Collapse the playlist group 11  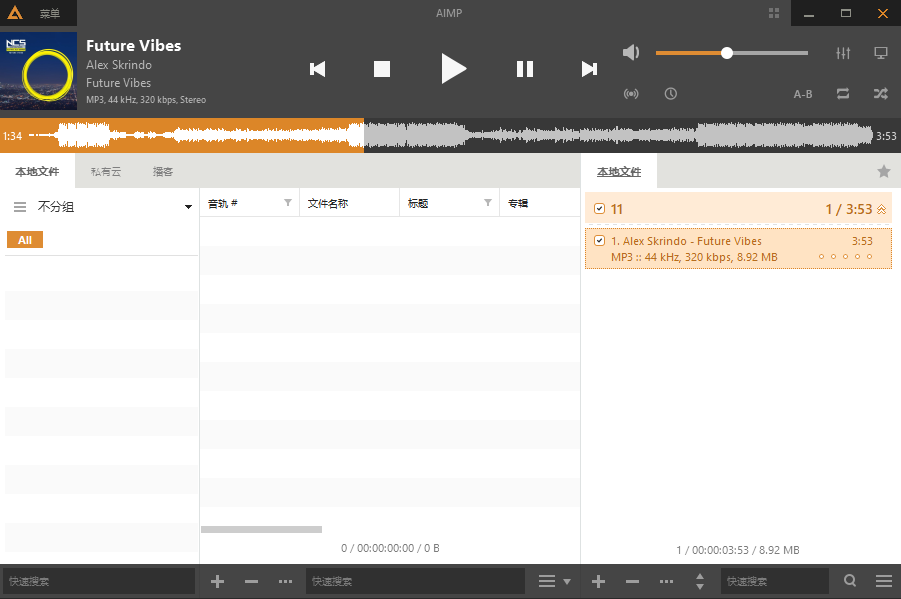point(881,209)
